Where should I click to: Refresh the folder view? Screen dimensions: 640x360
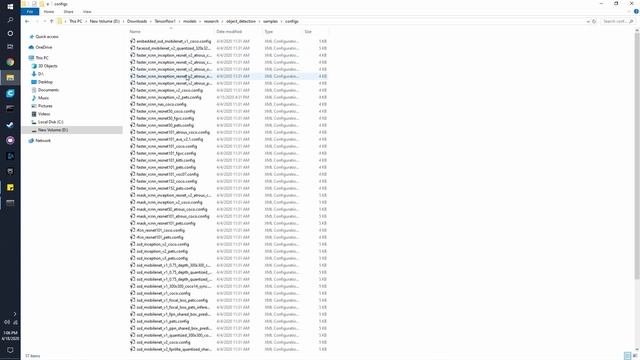point(594,21)
